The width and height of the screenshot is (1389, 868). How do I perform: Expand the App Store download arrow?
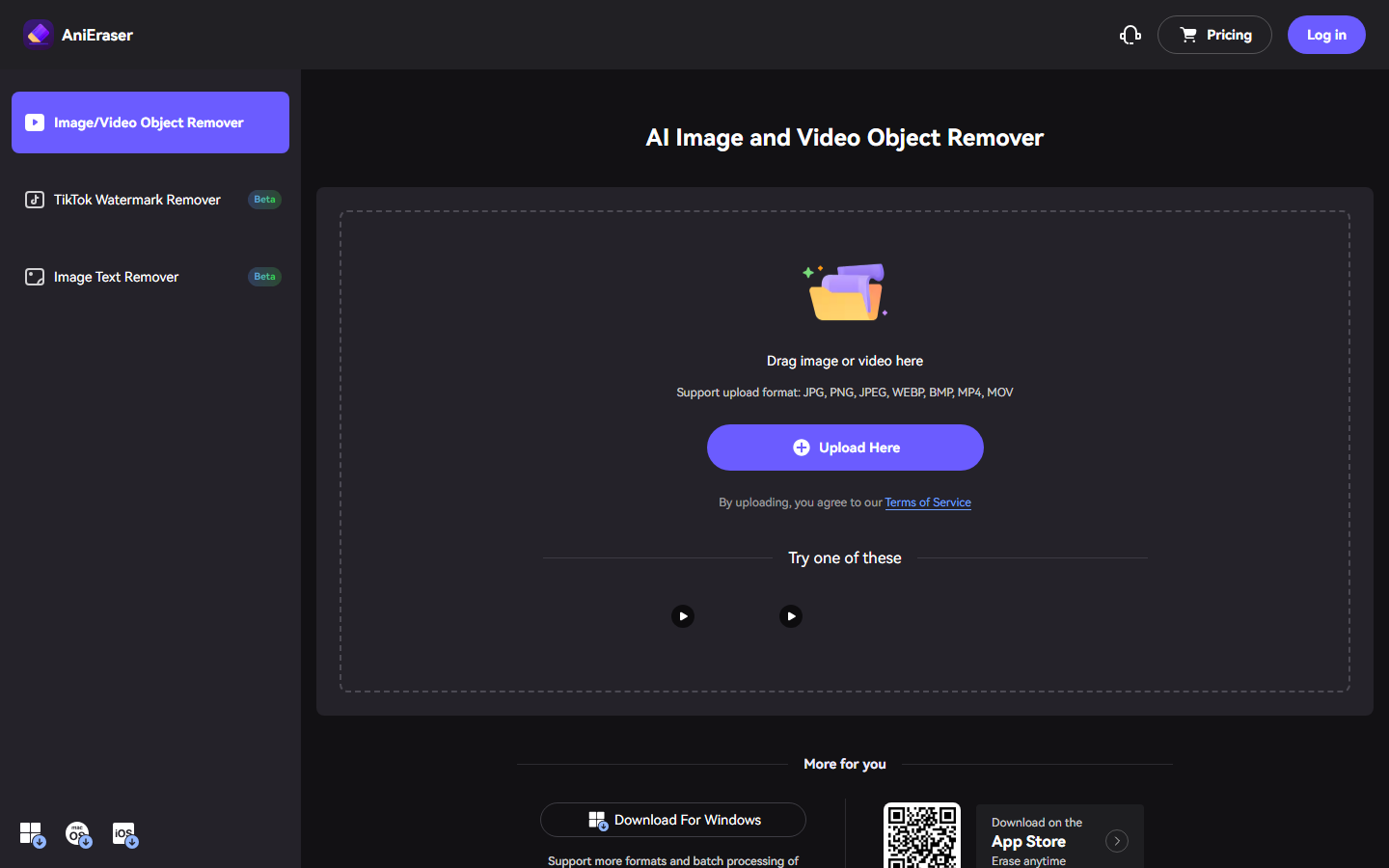(1117, 841)
